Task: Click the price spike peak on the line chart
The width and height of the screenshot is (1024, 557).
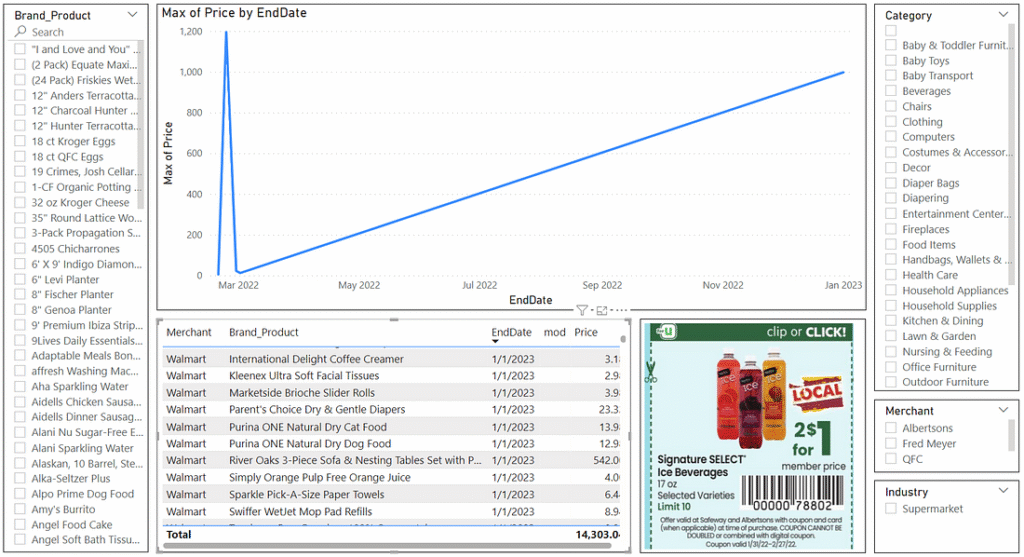Action: tap(226, 32)
